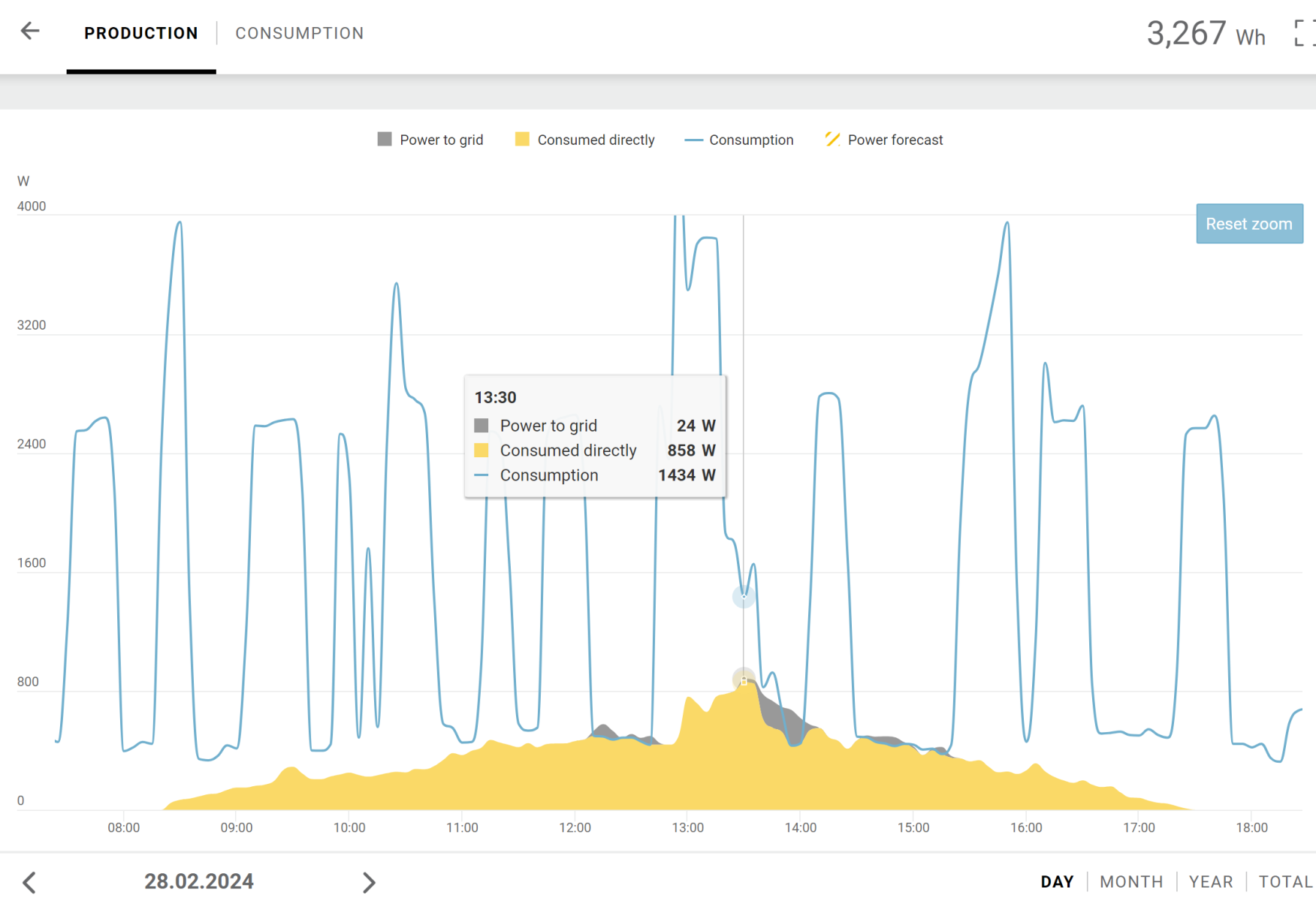Click the date 28.02.2024
Viewport: 1316px width, 901px height.
pos(199,881)
